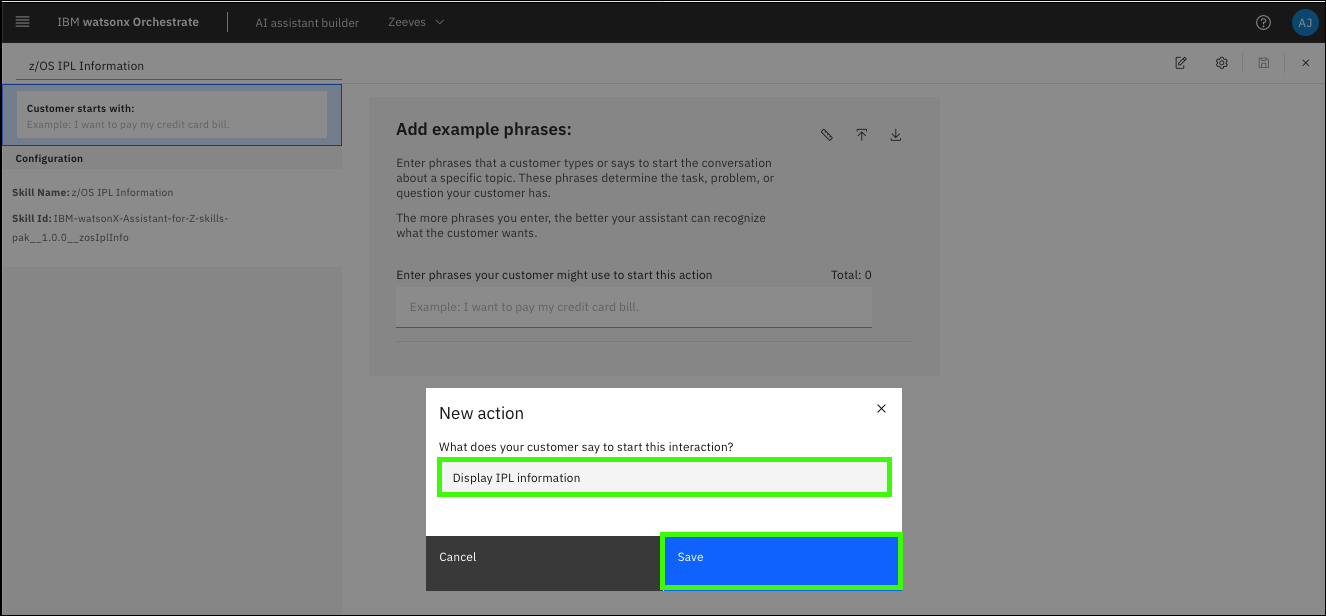Click IBM watsonx Orchestrate home link
1326x616 pixels.
tap(128, 22)
